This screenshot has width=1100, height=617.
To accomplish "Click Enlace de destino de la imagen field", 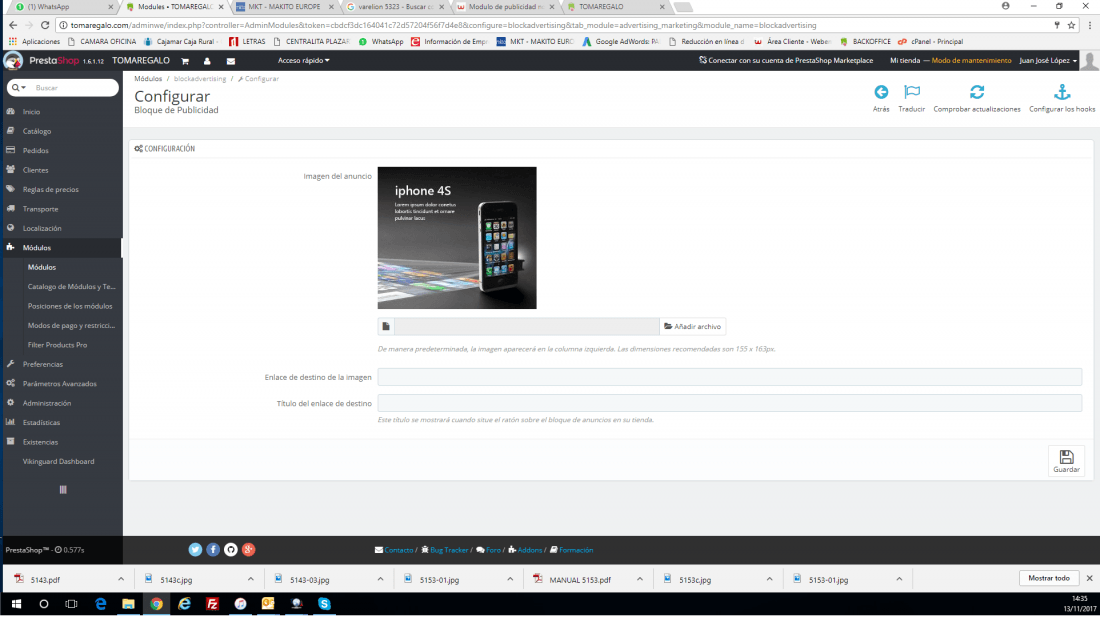I will tap(730, 377).
